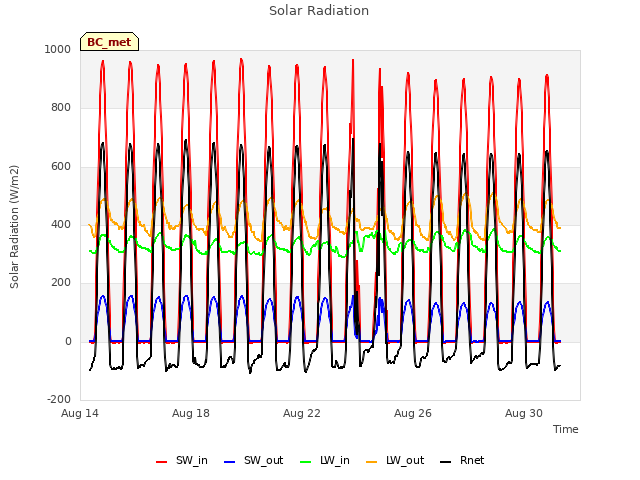Image resolution: width=640 pixels, height=480 pixels.
Task: Click the 400 y-axis tick label
Action: click(x=61, y=224)
